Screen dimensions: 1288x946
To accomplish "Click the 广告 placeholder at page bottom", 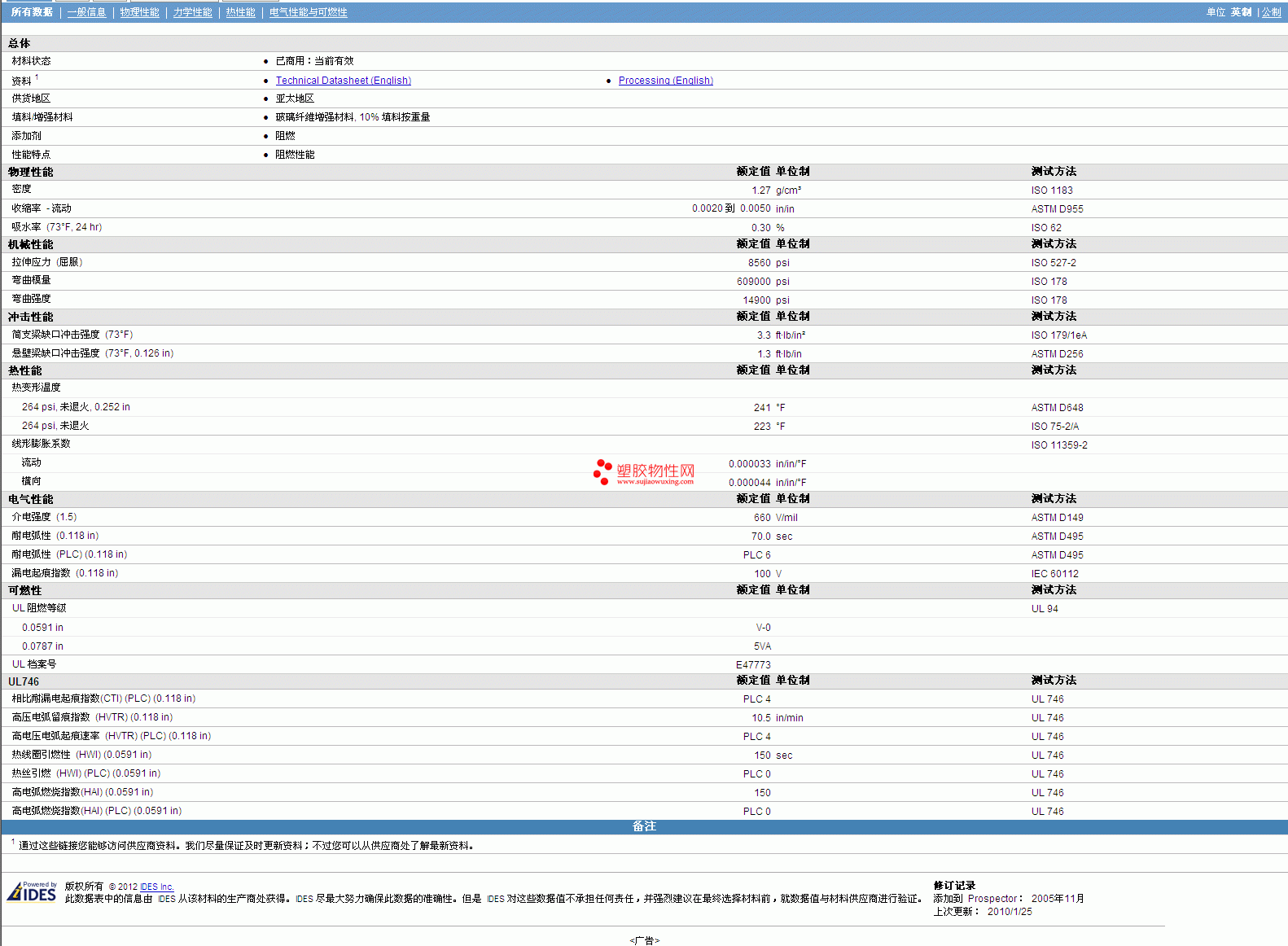I will click(x=644, y=940).
